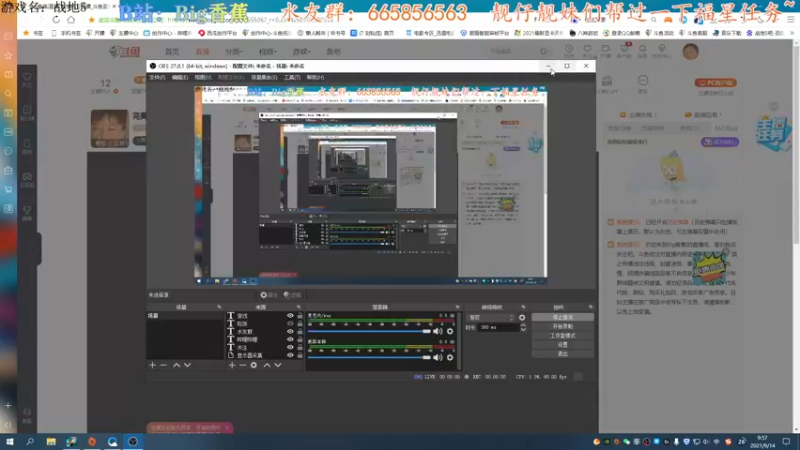Image resolution: width=800 pixels, height=450 pixels.
Task: Click the transition duration 300 ms field
Action: [x=498, y=328]
